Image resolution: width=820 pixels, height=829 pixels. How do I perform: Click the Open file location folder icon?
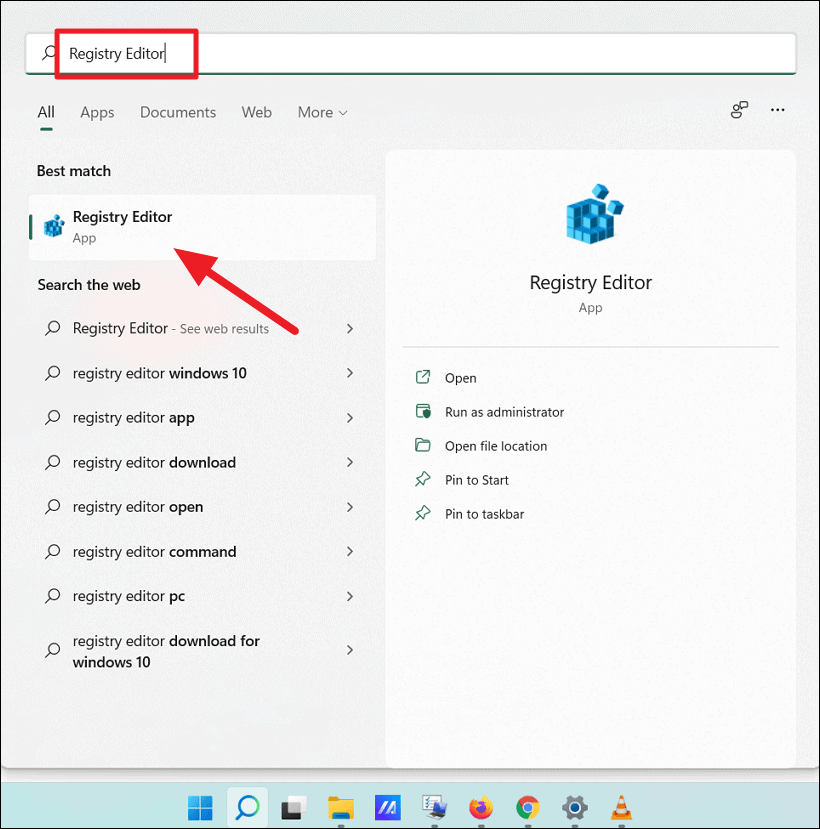(x=423, y=445)
